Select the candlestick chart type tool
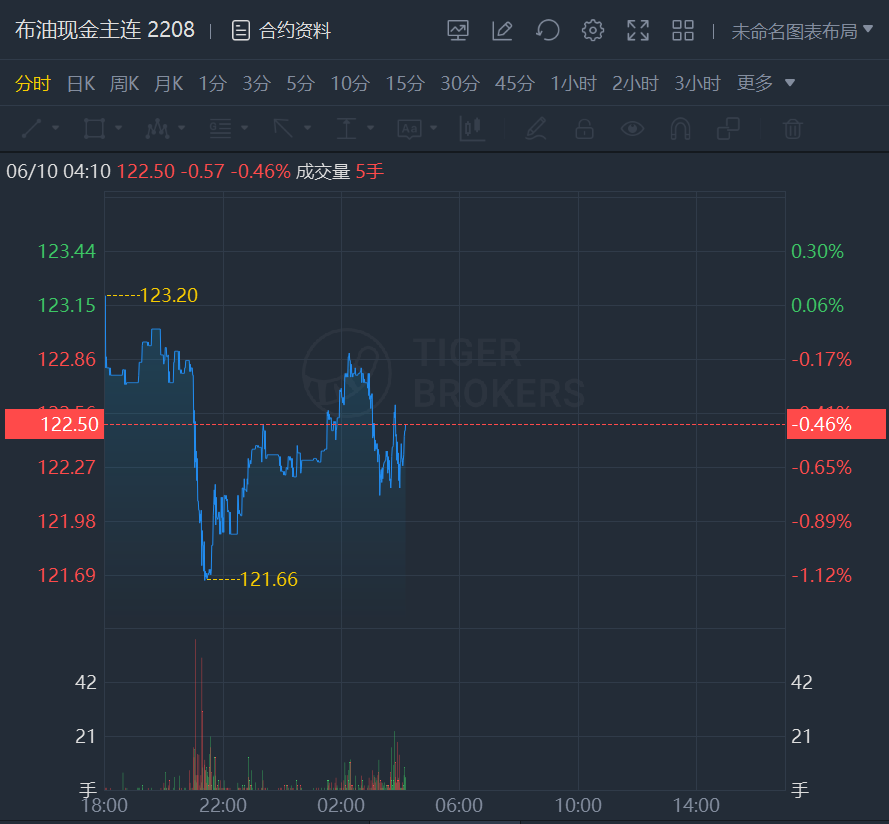 tap(471, 128)
